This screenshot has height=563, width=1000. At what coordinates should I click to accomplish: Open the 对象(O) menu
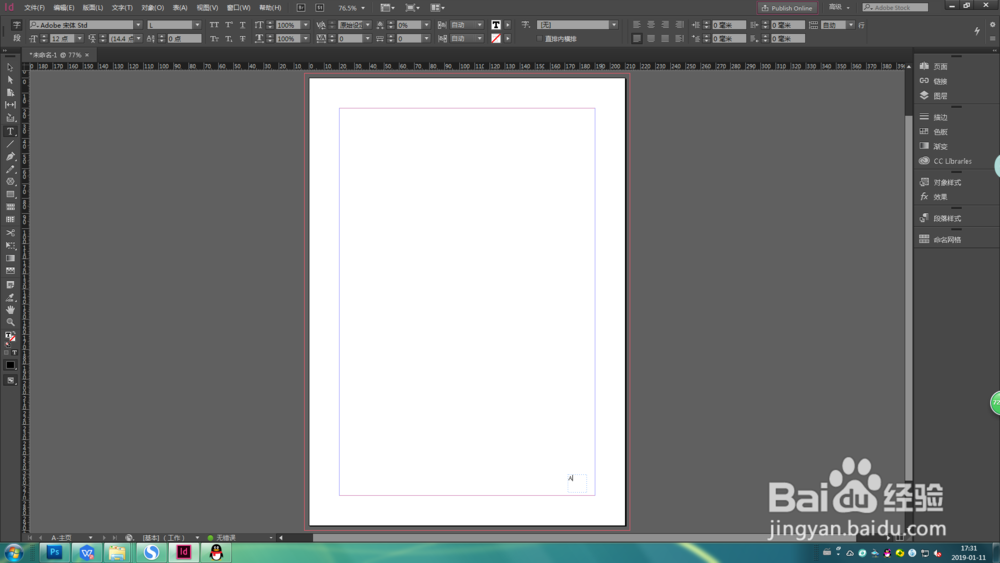coord(152,8)
